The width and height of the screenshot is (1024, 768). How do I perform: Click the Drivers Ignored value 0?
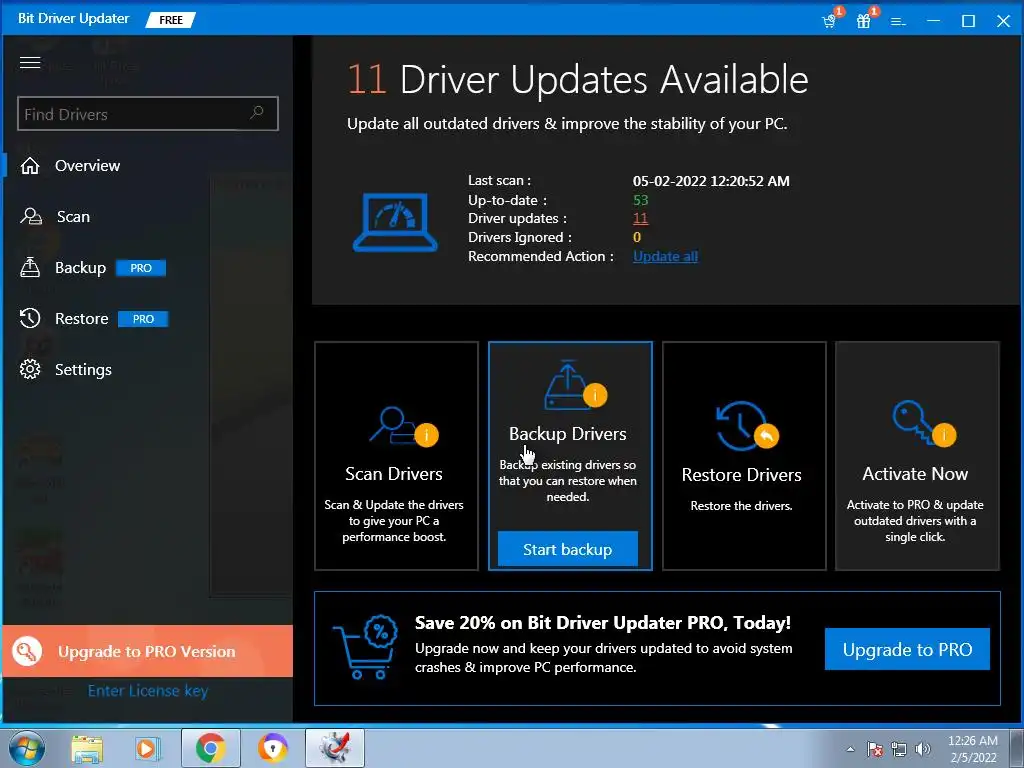pos(637,237)
